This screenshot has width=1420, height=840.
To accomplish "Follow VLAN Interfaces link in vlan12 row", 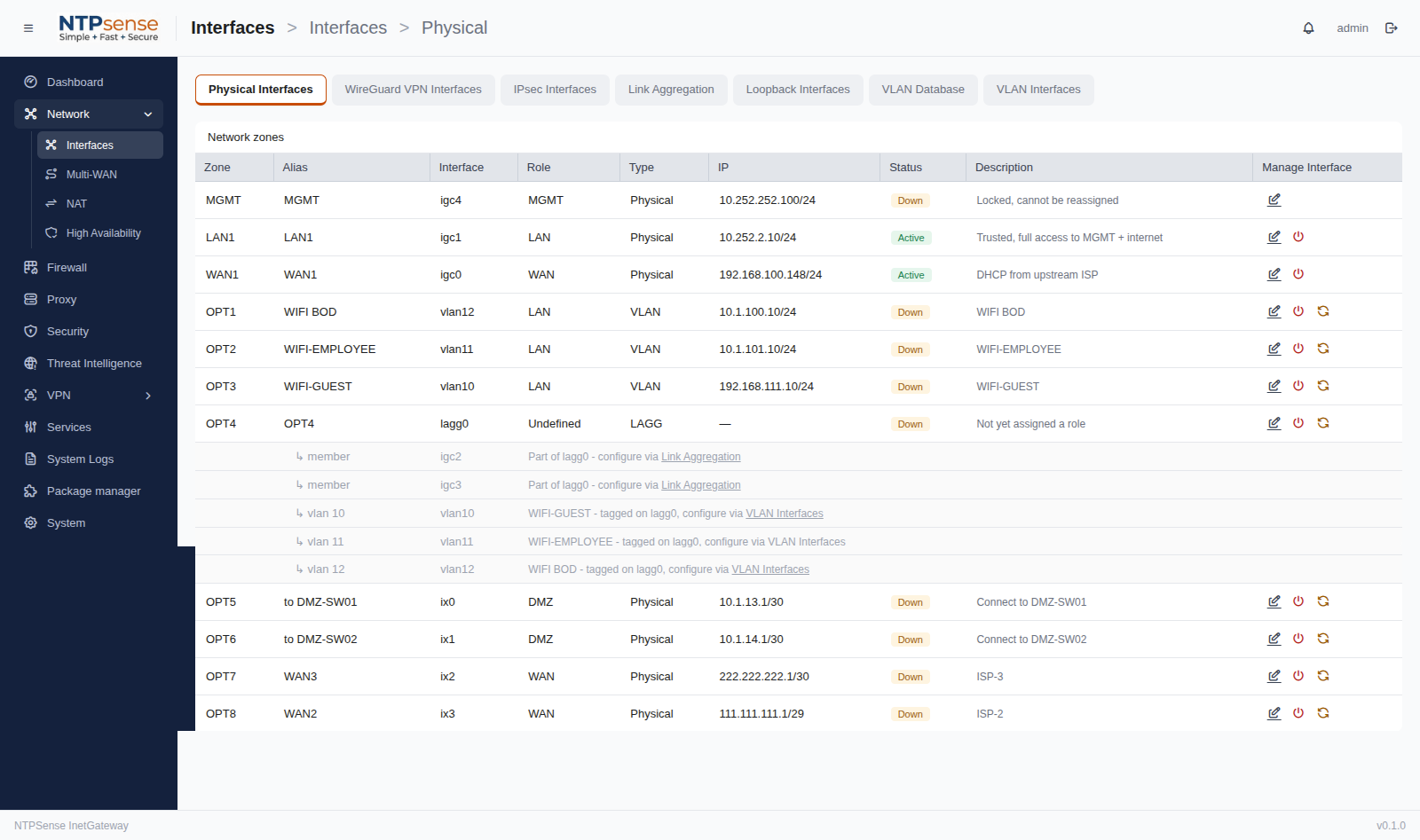I will [770, 569].
